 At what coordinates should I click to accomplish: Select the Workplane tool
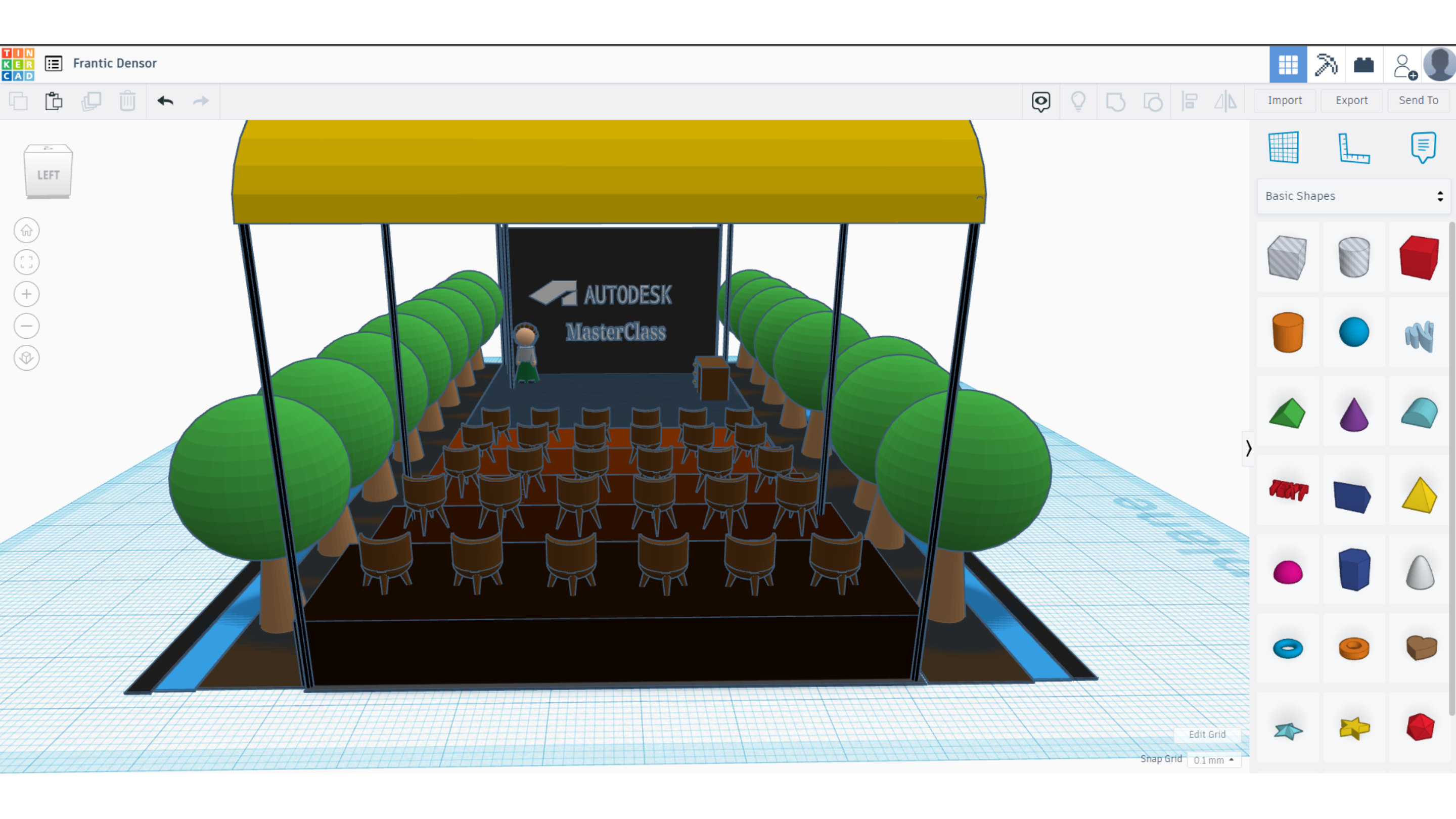(1284, 148)
